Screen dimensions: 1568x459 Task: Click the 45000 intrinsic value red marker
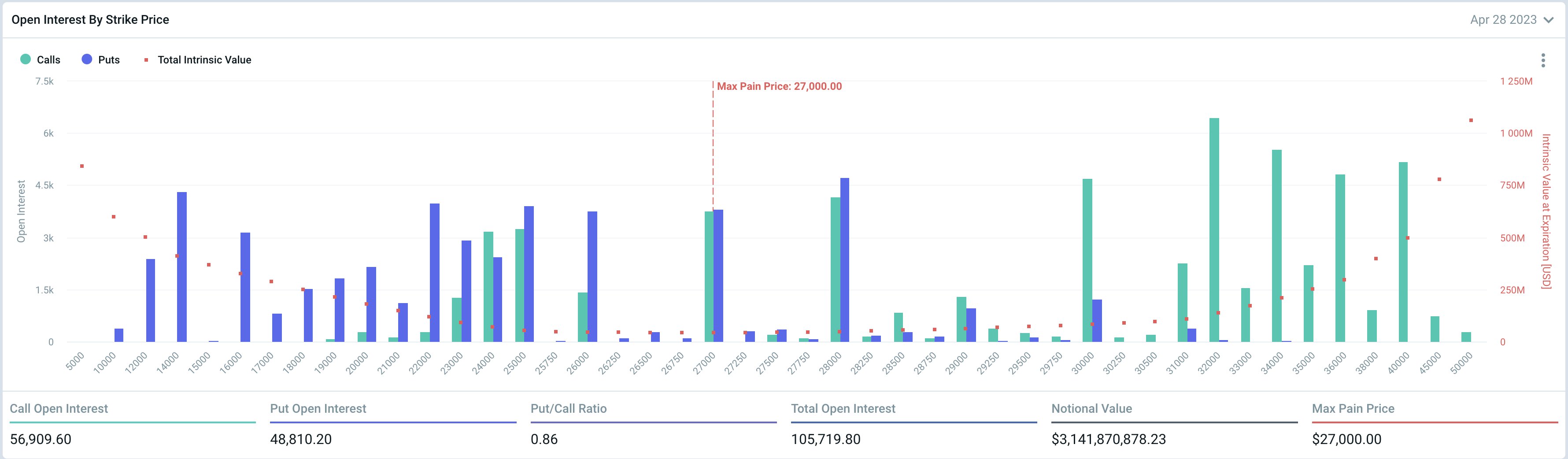click(1439, 180)
